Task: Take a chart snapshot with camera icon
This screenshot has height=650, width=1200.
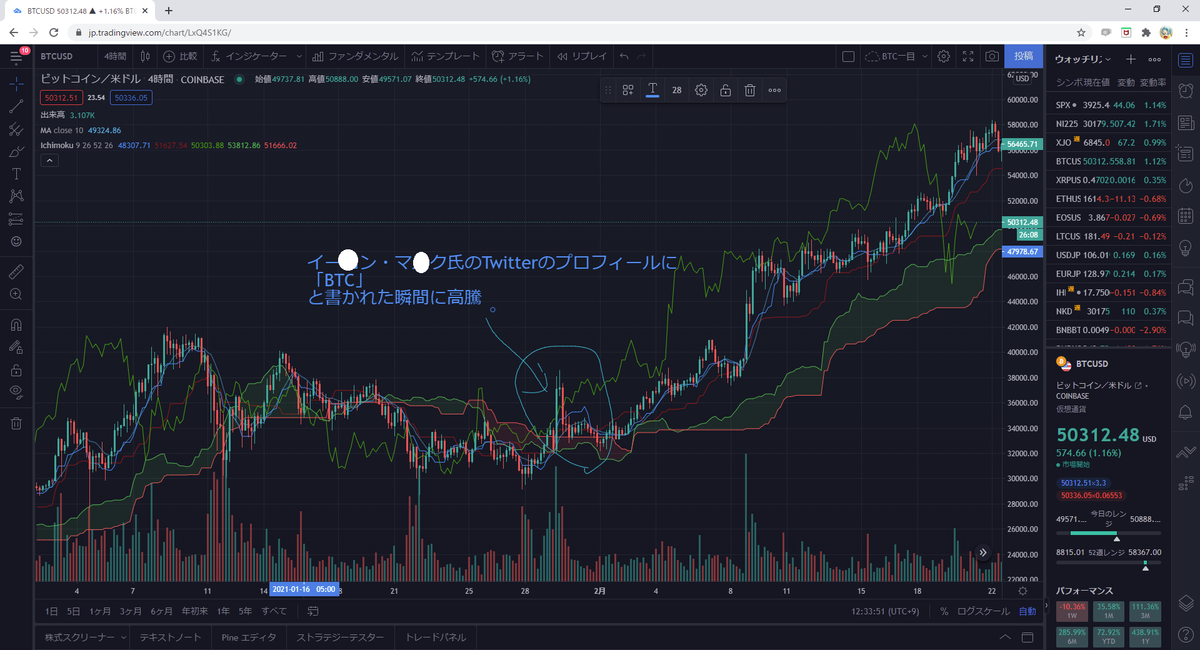Action: (991, 57)
